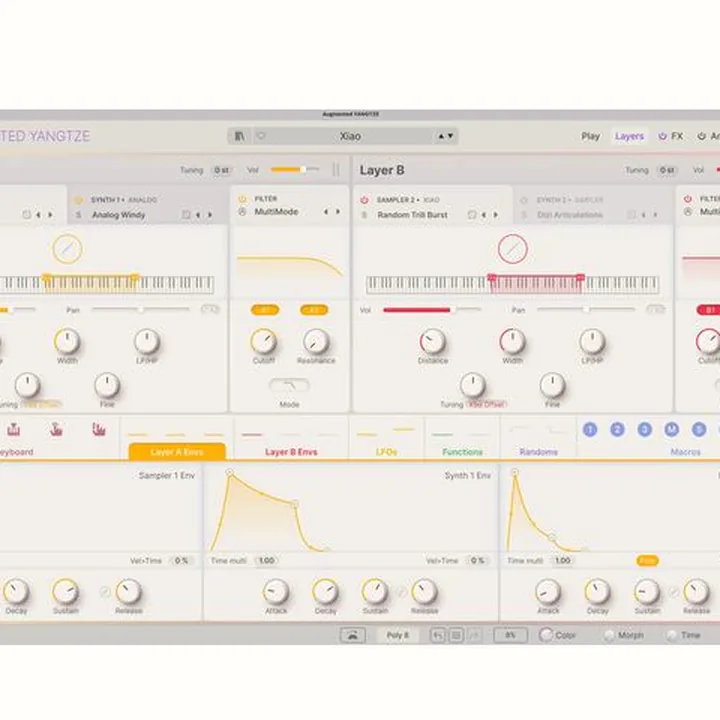Select next MultiMode filter type arrow

(x=338, y=212)
